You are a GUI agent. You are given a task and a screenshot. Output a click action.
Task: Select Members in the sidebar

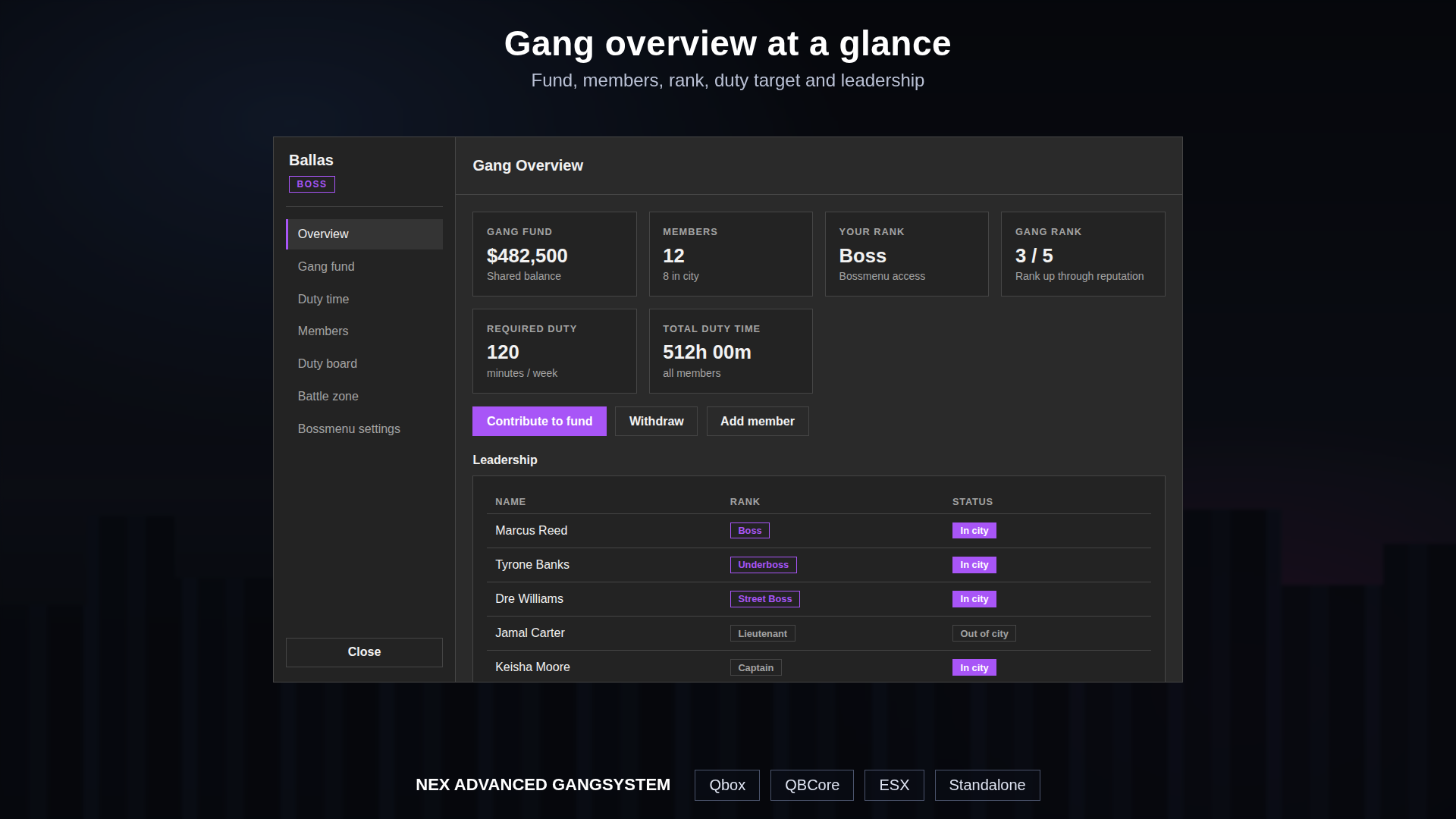click(x=364, y=331)
